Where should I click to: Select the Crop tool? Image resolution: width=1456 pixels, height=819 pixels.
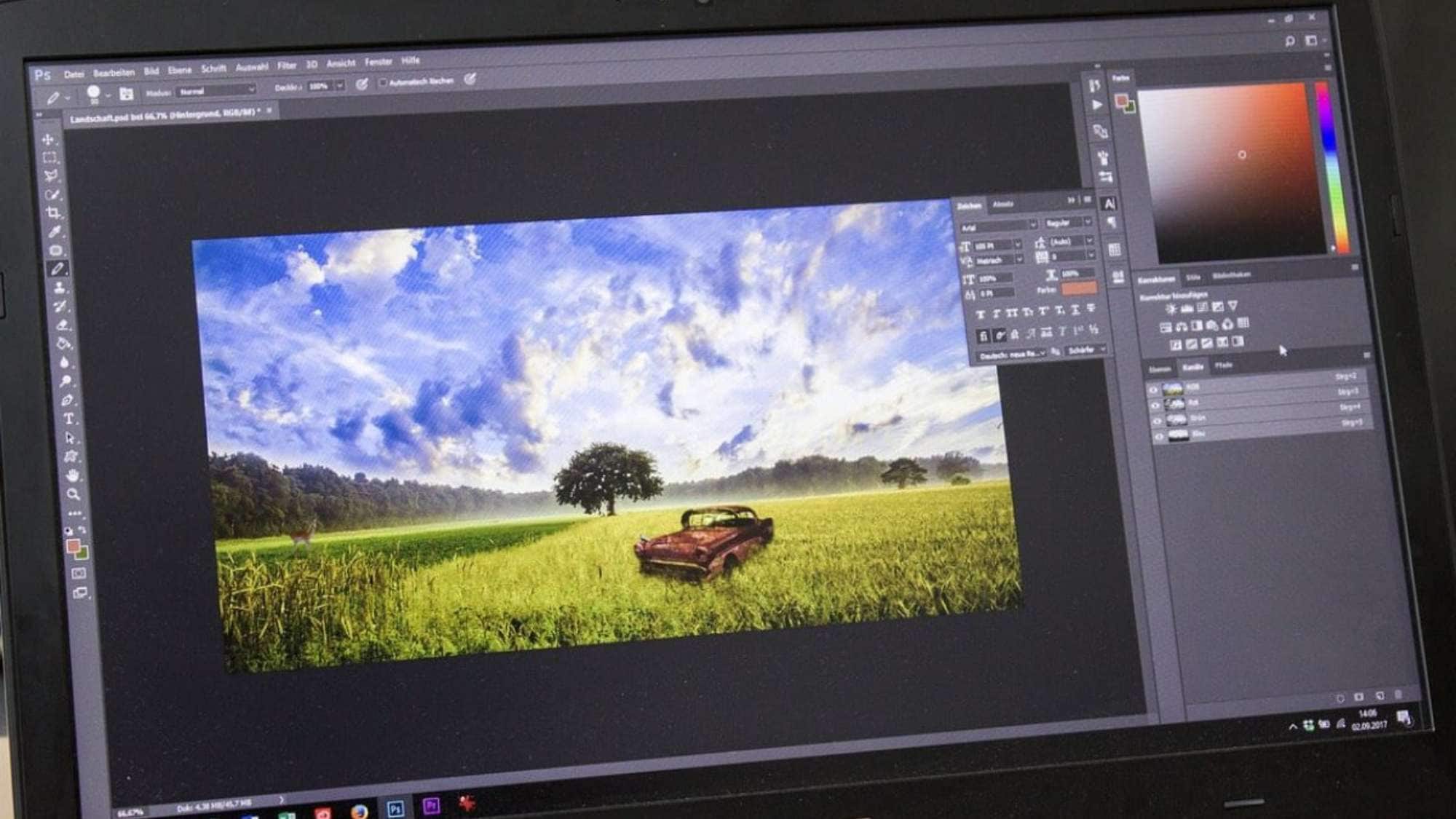point(53,213)
